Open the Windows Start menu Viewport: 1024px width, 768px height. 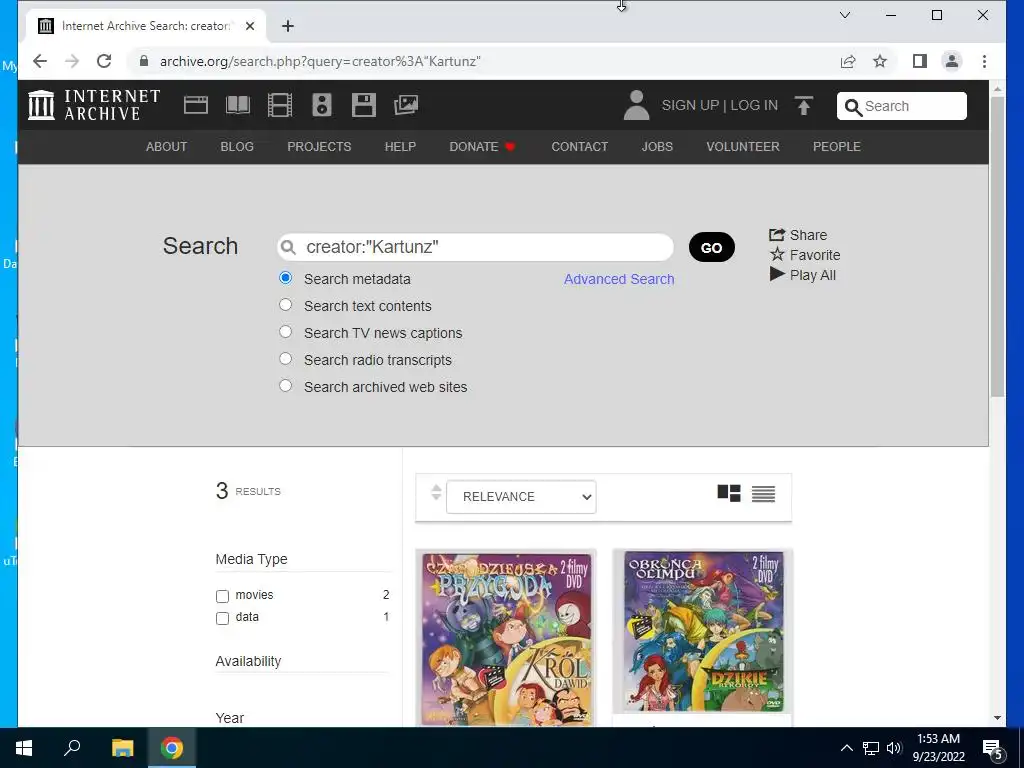click(x=24, y=748)
